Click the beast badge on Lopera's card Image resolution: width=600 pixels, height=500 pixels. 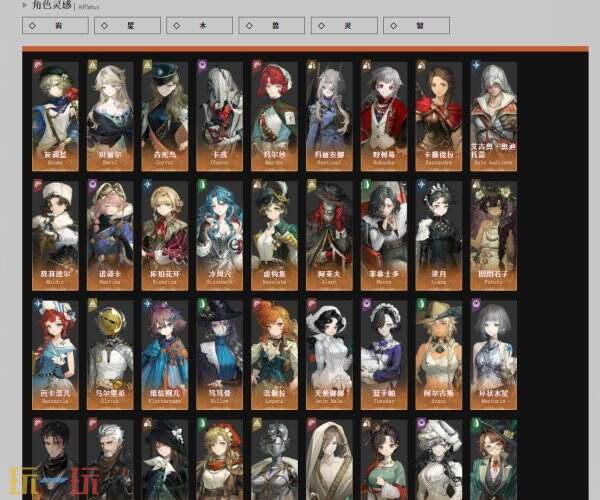(x=256, y=305)
